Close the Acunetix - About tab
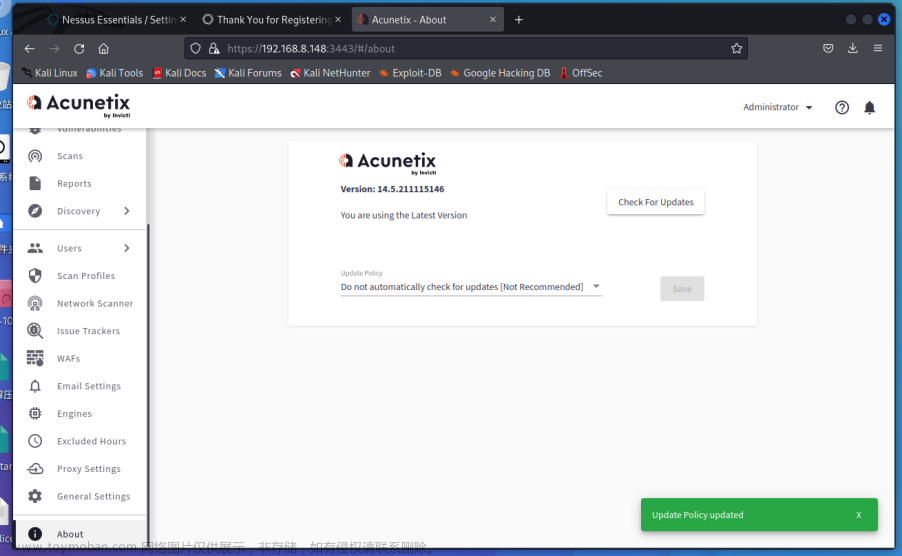This screenshot has height=556, width=902. 493,20
